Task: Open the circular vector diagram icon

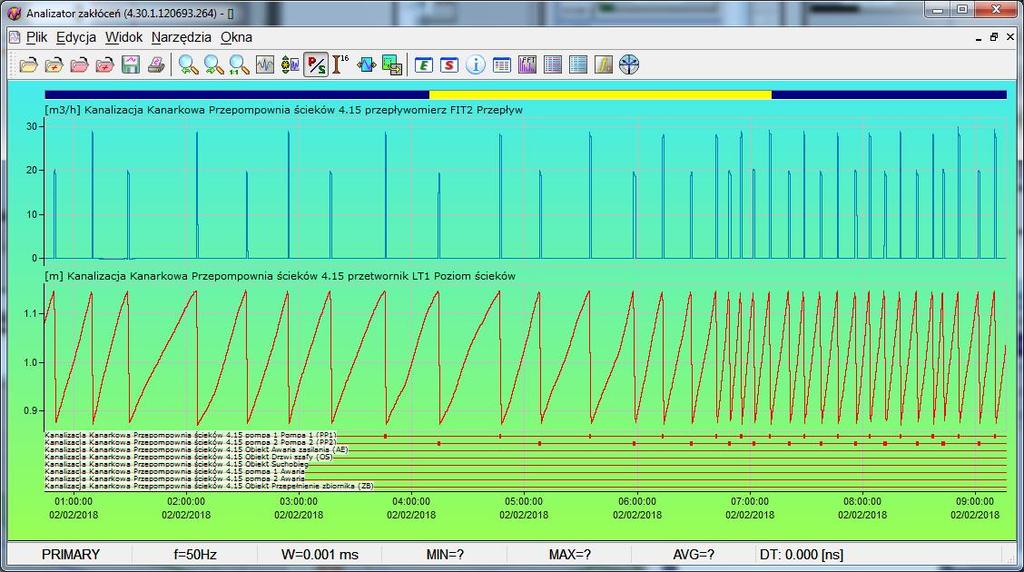Action: (629, 65)
